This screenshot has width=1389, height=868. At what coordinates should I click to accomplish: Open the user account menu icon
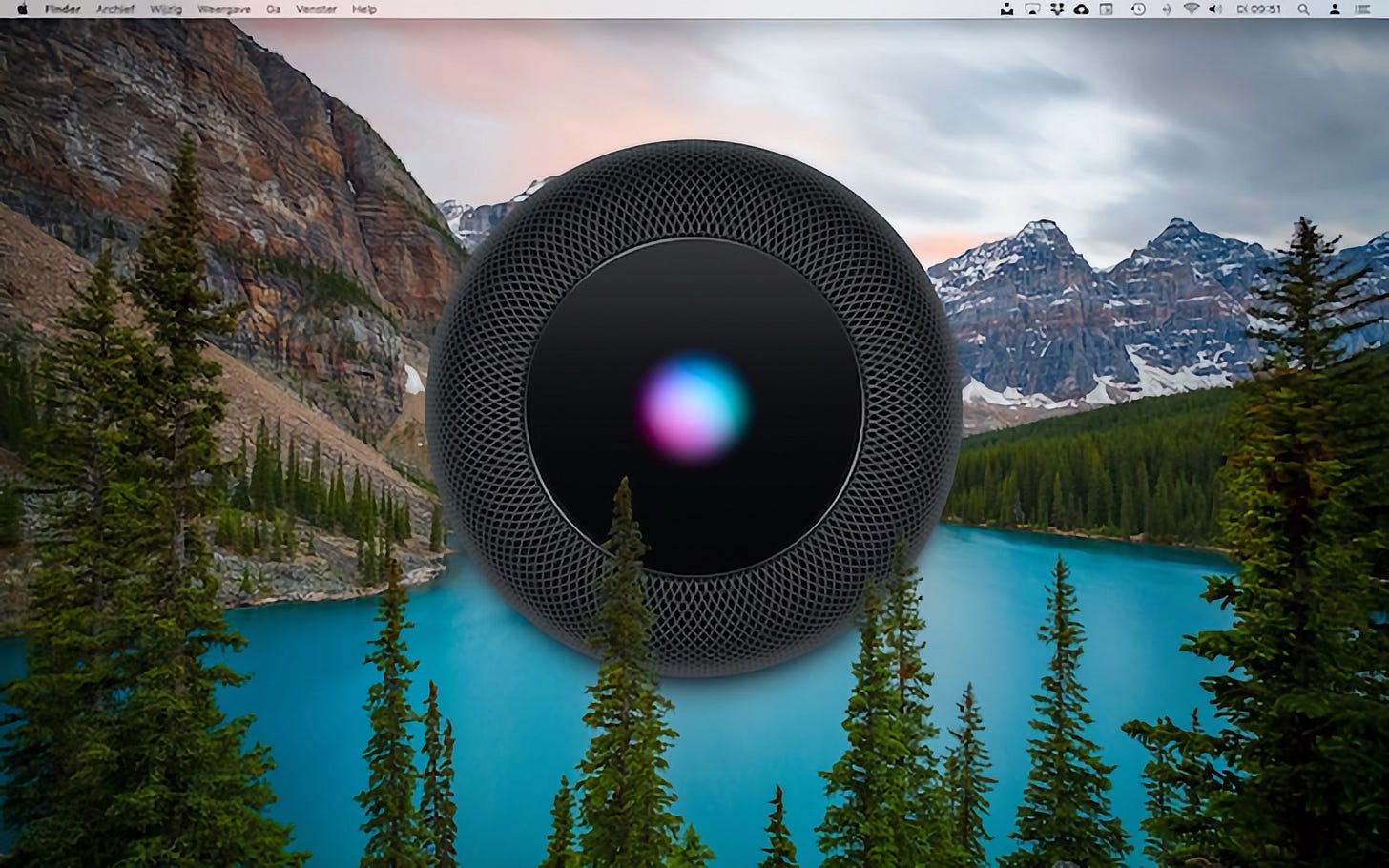(x=1335, y=10)
